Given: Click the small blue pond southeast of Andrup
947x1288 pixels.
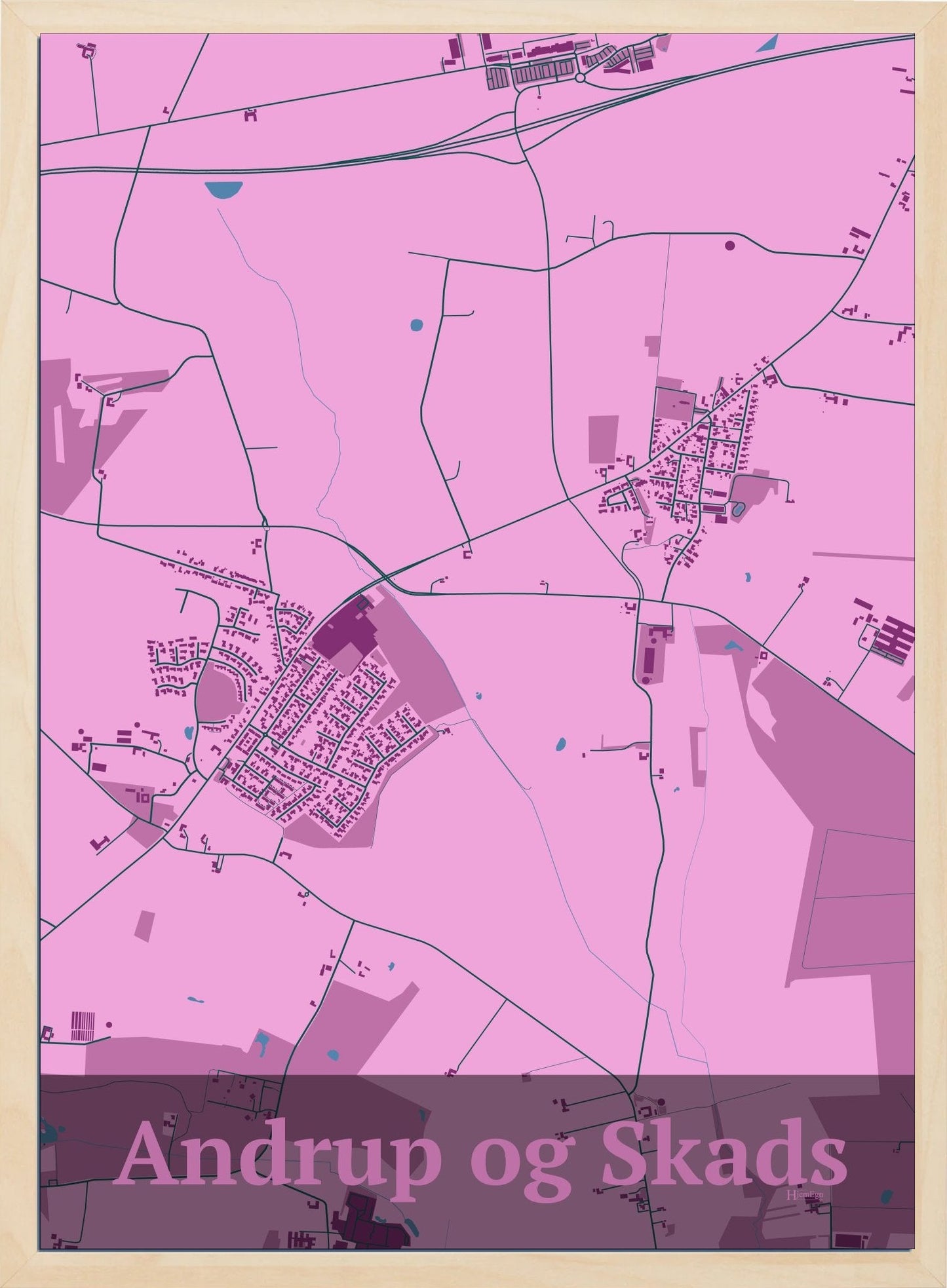Looking at the screenshot, I should pos(561,744).
